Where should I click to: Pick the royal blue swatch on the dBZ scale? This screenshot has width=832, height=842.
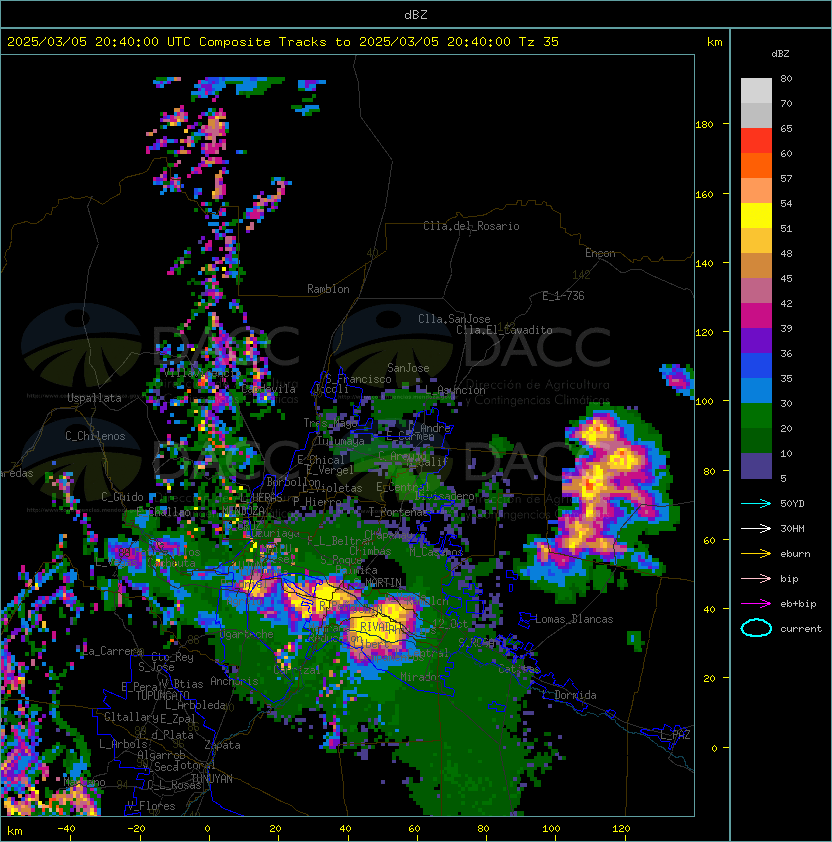(x=756, y=366)
